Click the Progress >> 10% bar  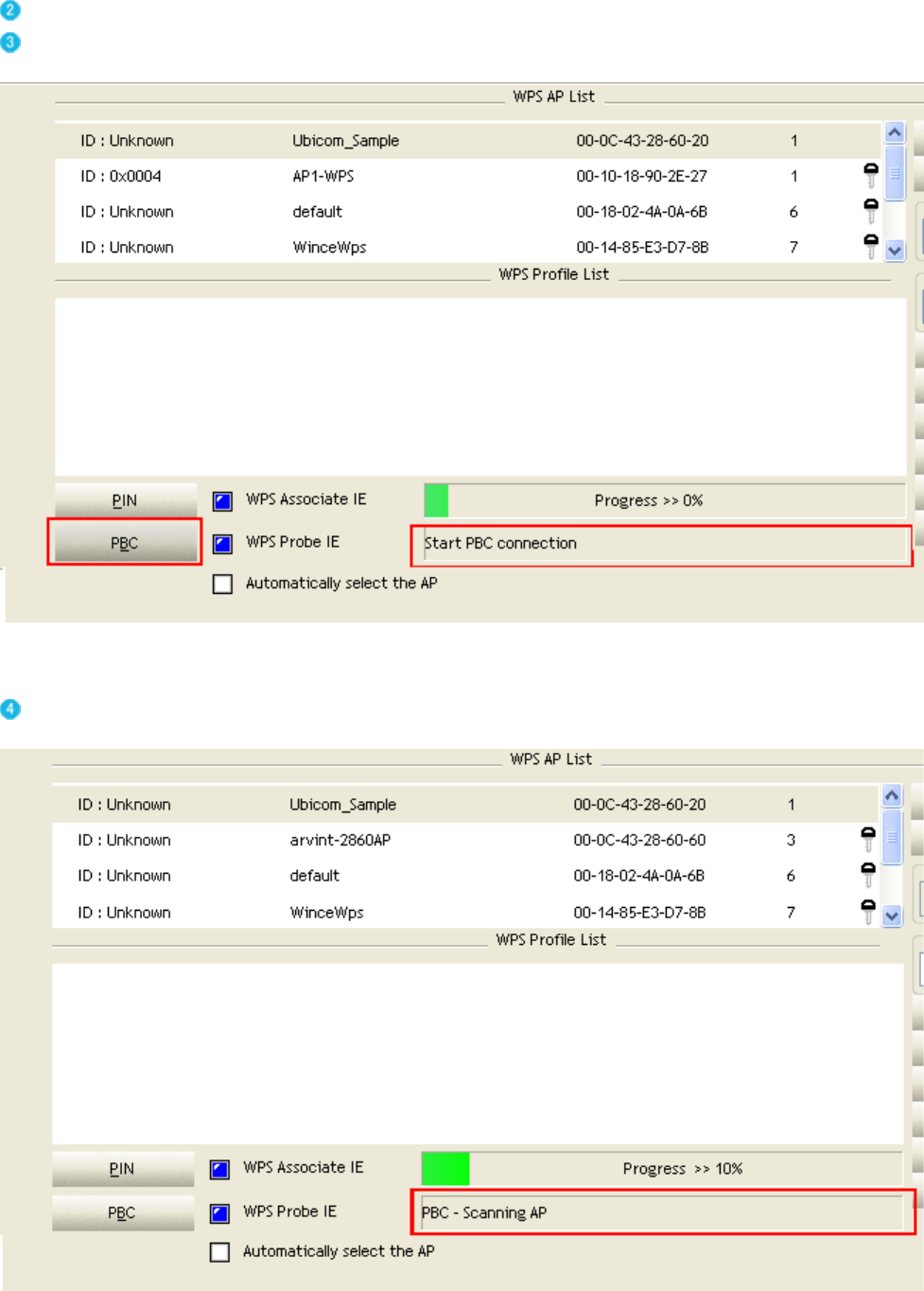[662, 1169]
